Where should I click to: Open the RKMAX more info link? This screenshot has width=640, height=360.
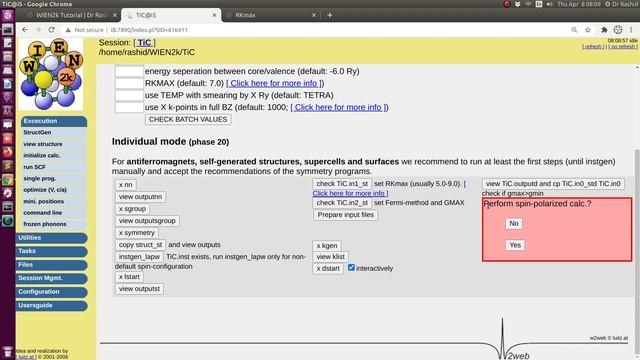coord(274,83)
